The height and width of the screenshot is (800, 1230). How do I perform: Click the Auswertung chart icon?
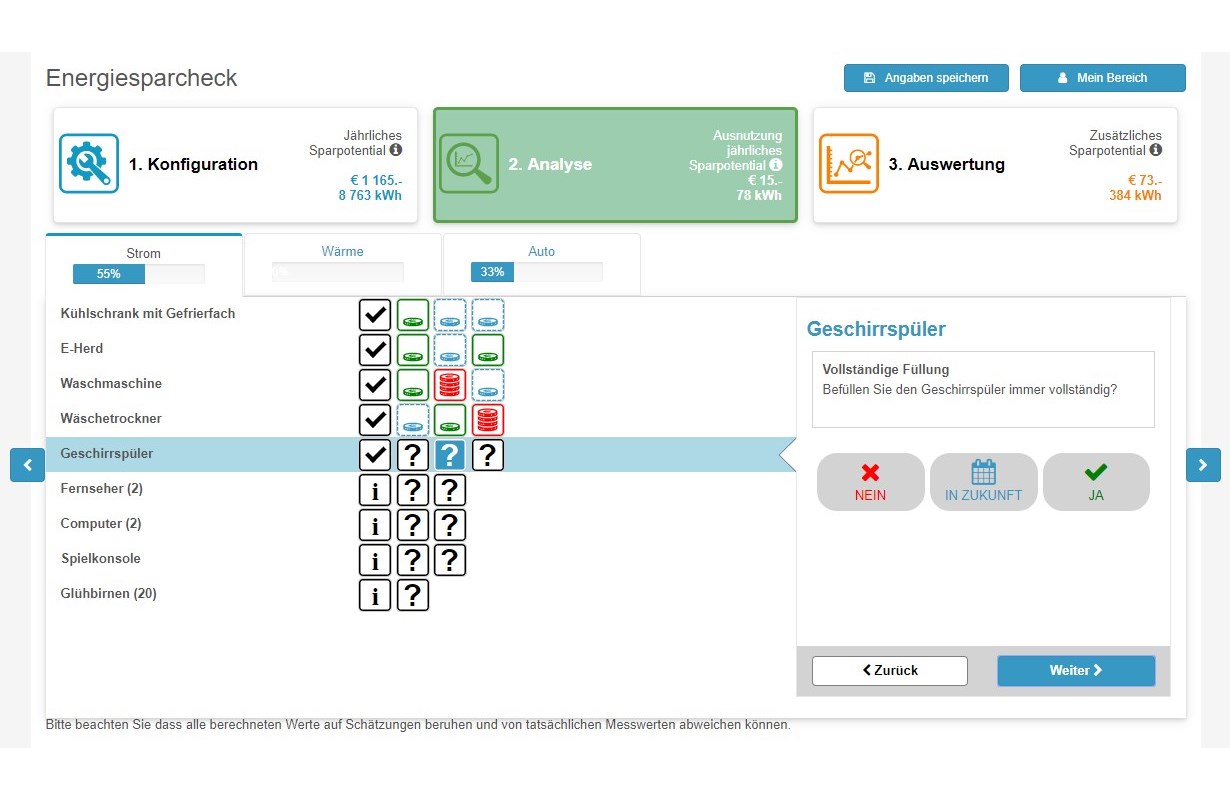[849, 164]
